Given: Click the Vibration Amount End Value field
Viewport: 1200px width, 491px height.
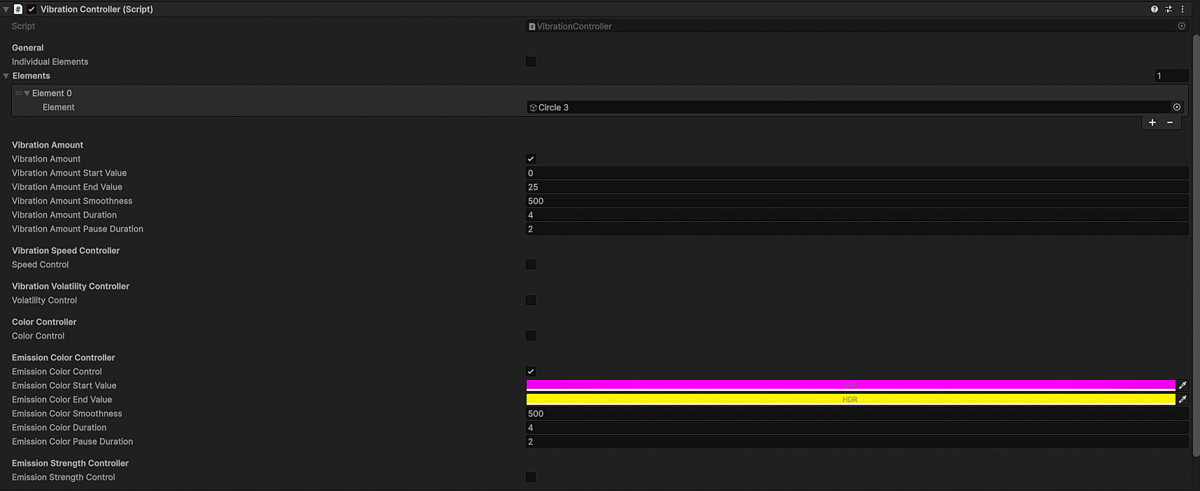Looking at the screenshot, I should 858,187.
